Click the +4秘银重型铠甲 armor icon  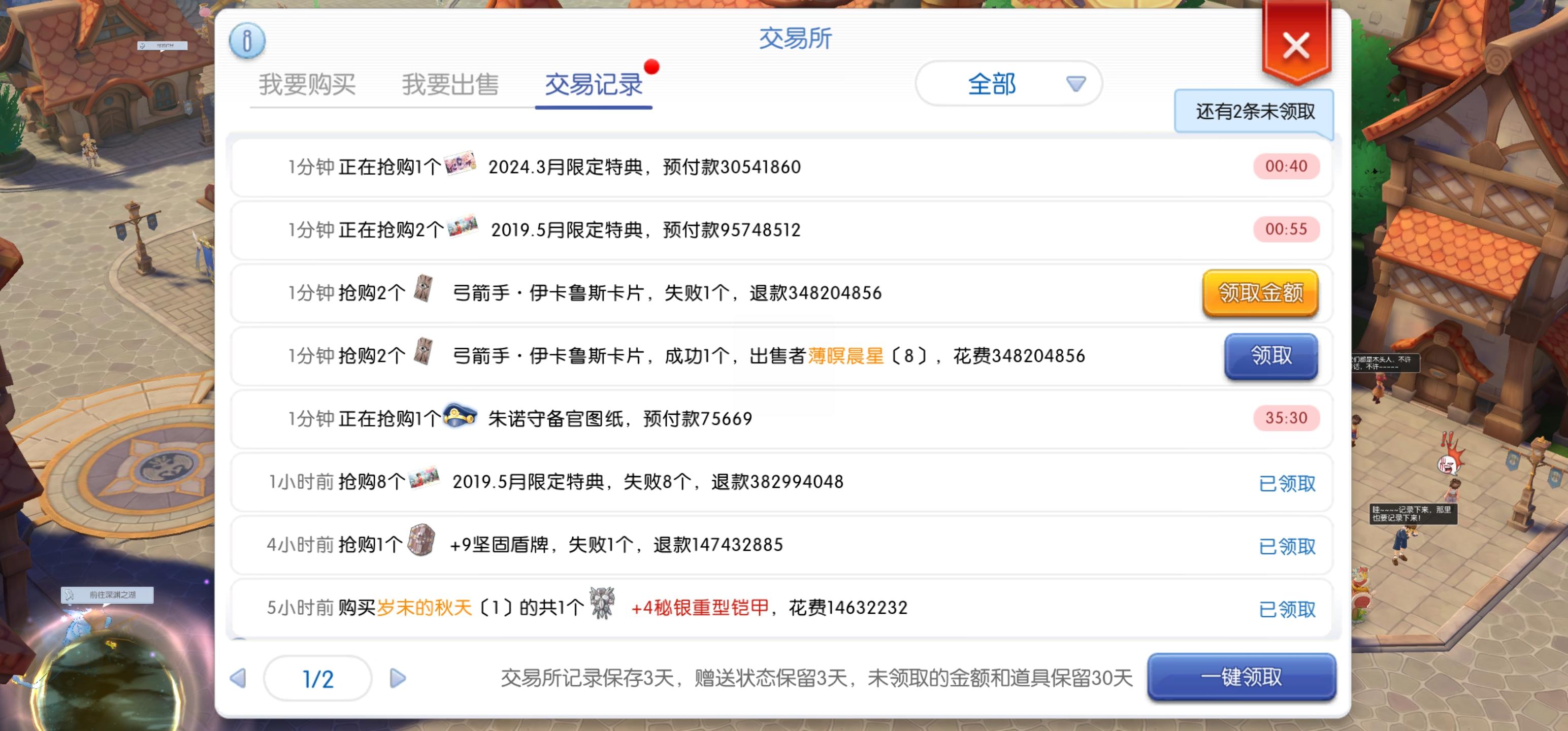(x=602, y=603)
